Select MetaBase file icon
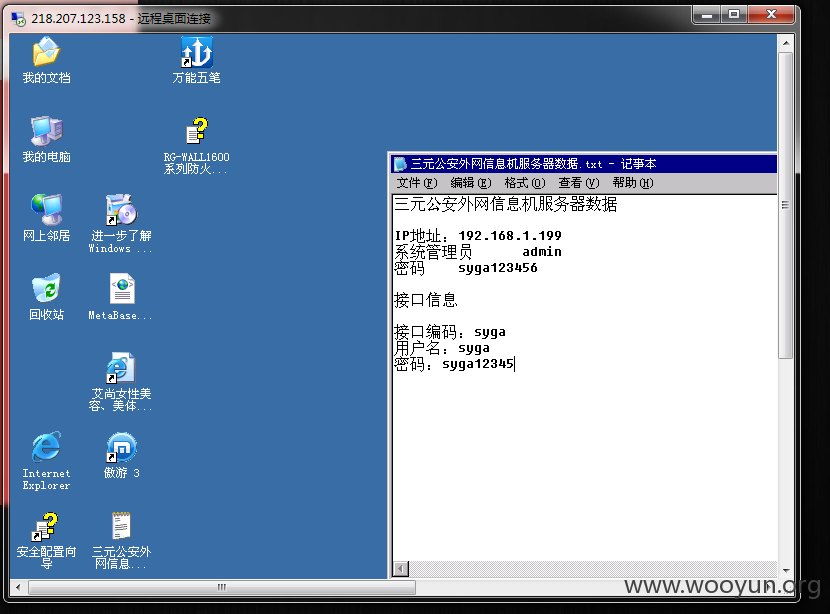The image size is (830, 614). [x=121, y=297]
